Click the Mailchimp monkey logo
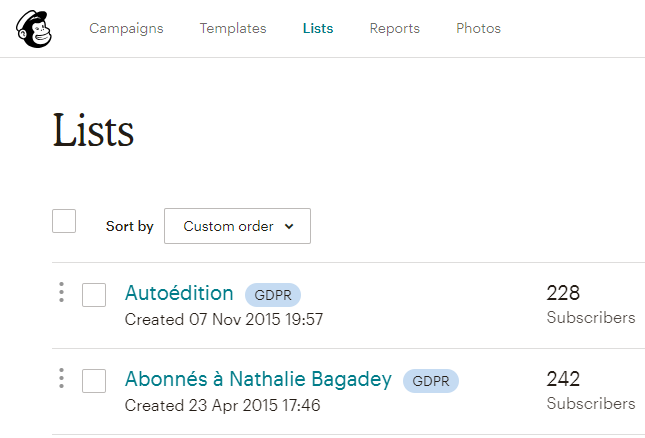645x438 pixels. tap(34, 29)
